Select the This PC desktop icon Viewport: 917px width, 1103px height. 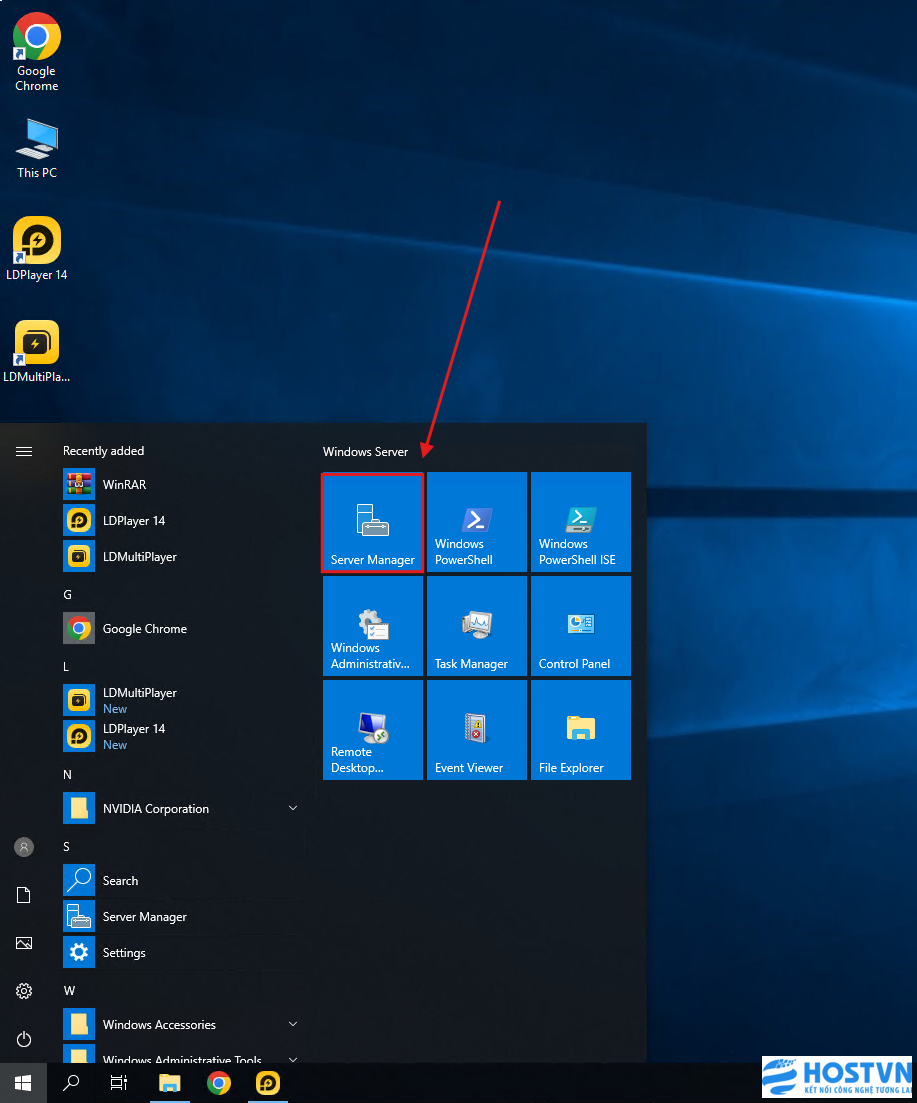coord(37,149)
